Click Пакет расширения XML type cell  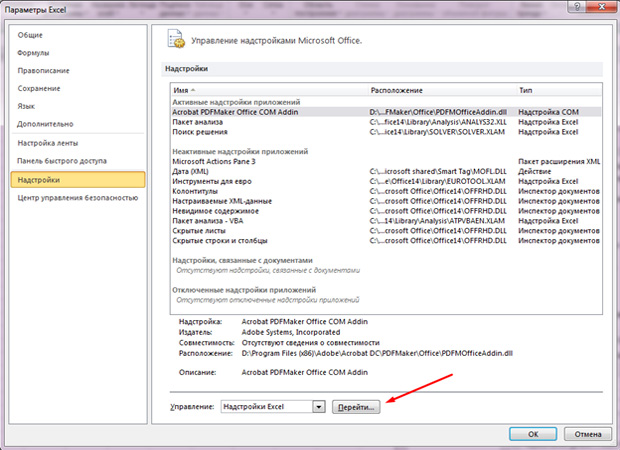559,162
